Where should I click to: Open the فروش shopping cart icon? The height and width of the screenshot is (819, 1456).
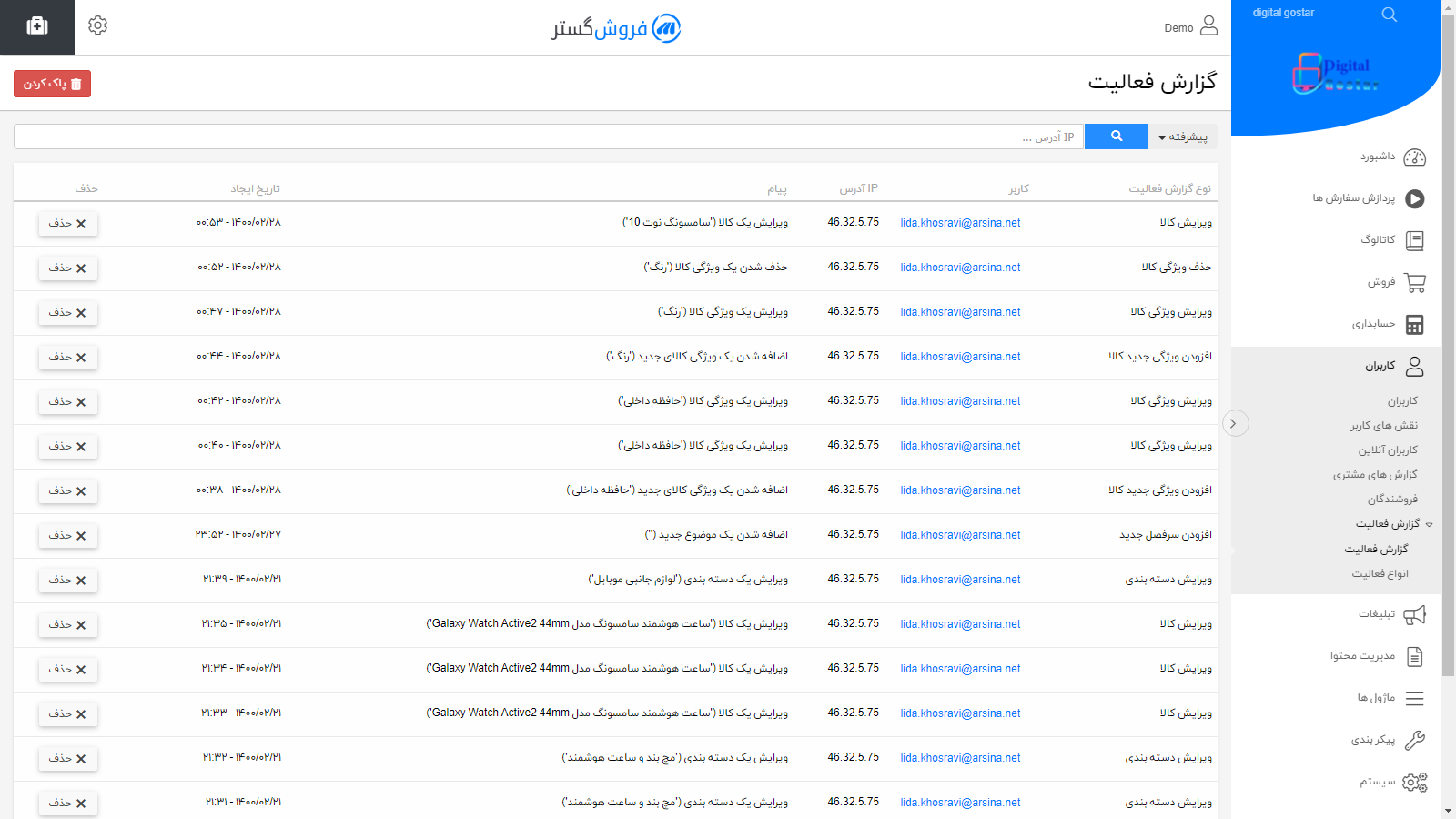(1414, 282)
